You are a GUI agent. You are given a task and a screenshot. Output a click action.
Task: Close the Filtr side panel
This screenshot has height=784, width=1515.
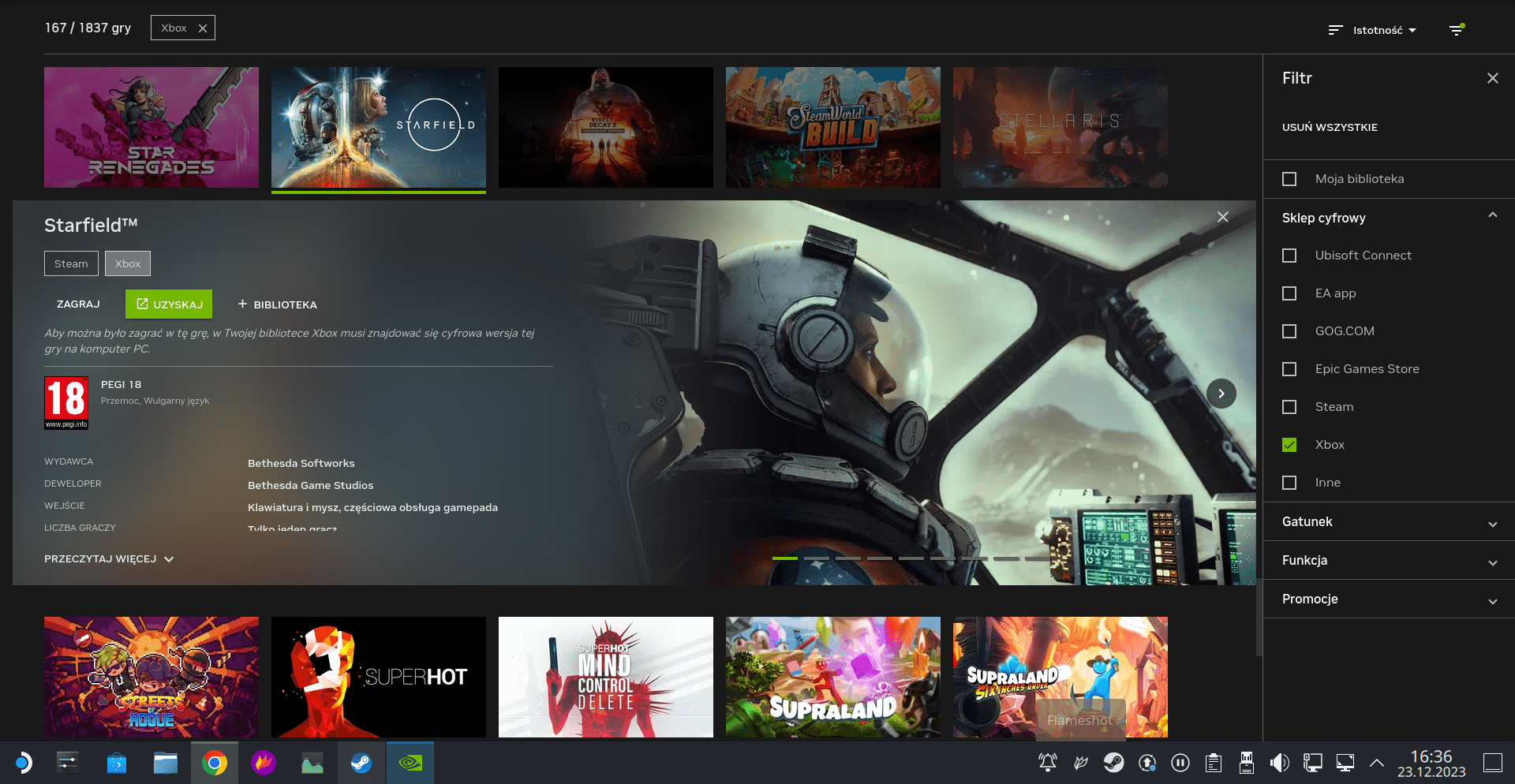[x=1492, y=78]
